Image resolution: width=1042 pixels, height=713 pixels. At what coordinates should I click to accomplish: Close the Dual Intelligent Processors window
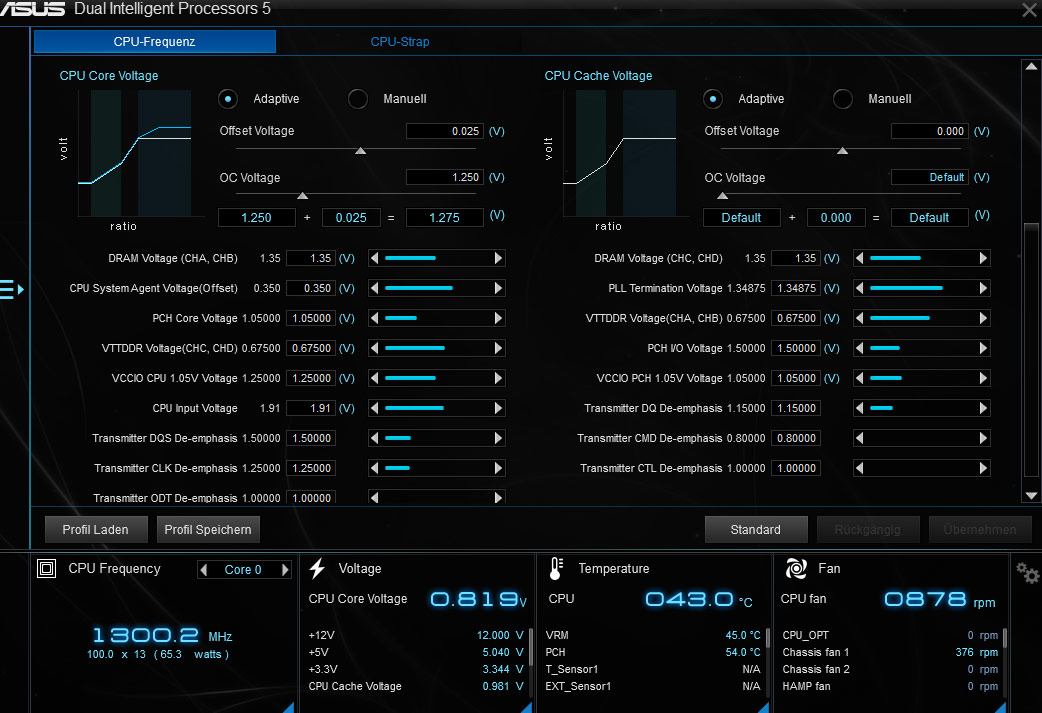[1029, 10]
